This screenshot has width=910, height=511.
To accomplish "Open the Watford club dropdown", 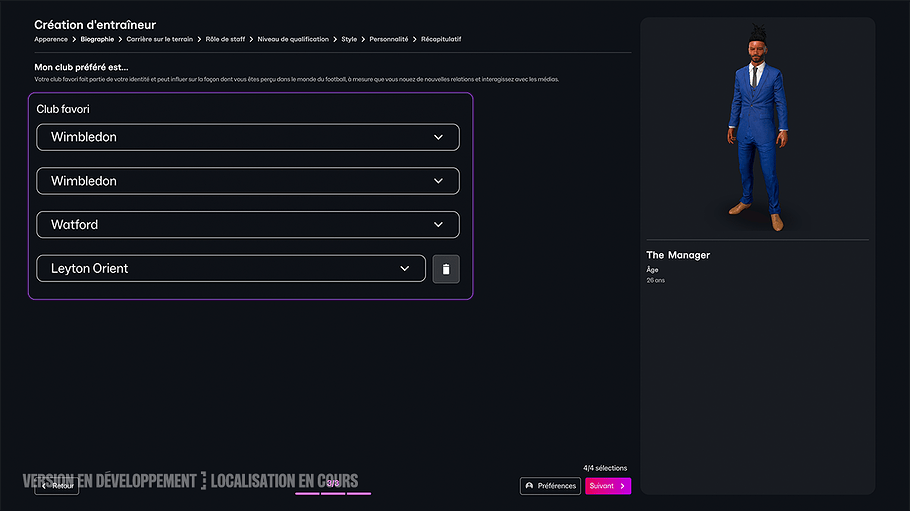I will tap(248, 225).
